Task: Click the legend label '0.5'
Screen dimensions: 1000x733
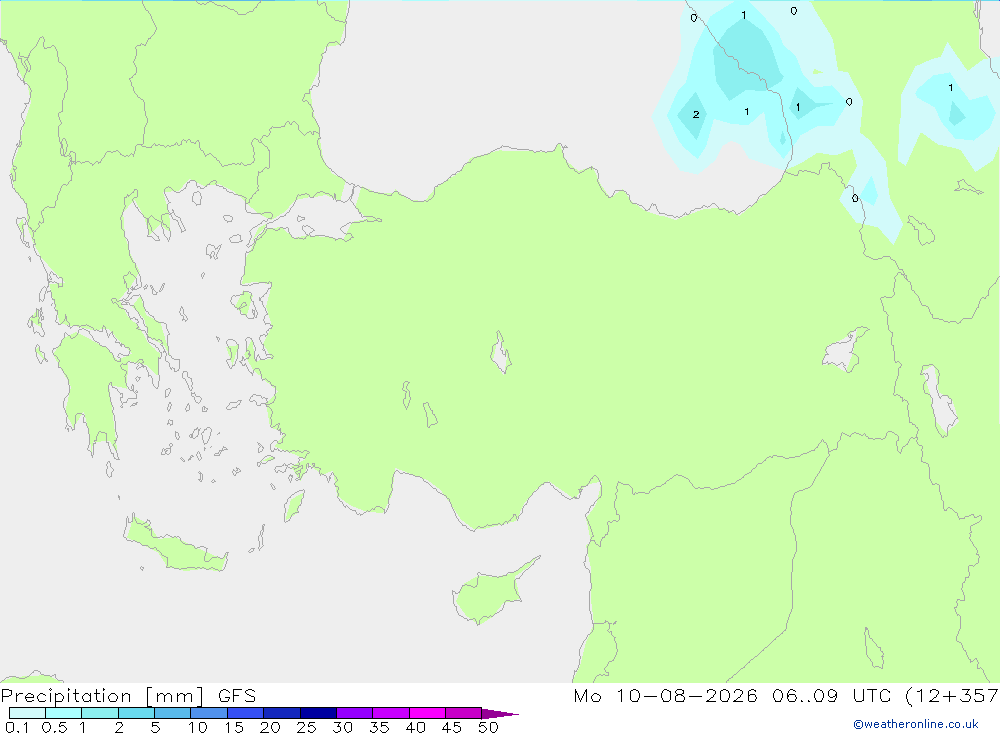Action: click(54, 727)
